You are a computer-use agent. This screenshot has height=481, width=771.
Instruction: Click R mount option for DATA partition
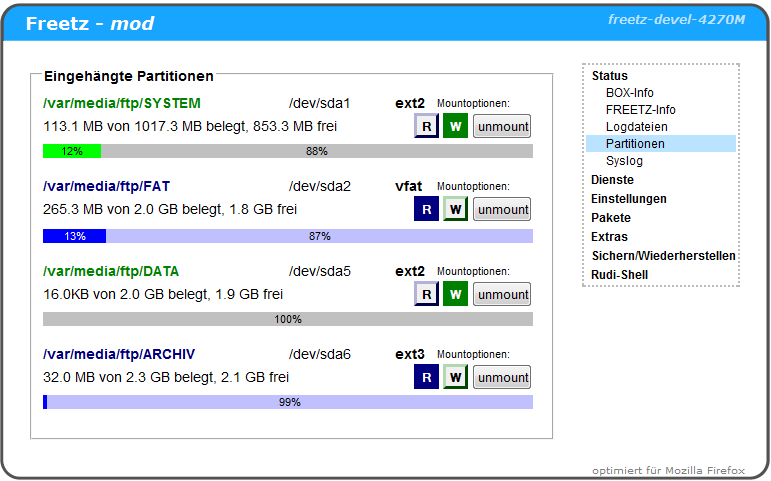click(x=426, y=294)
